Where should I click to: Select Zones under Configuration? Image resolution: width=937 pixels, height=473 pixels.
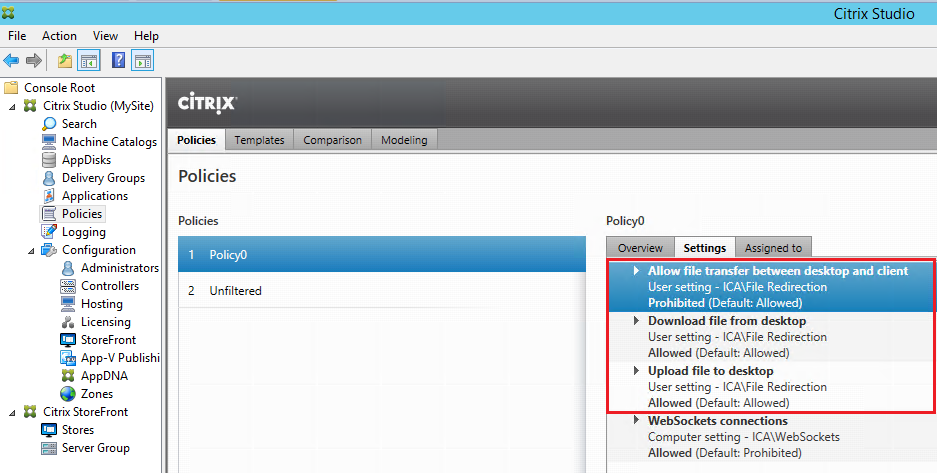point(97,394)
